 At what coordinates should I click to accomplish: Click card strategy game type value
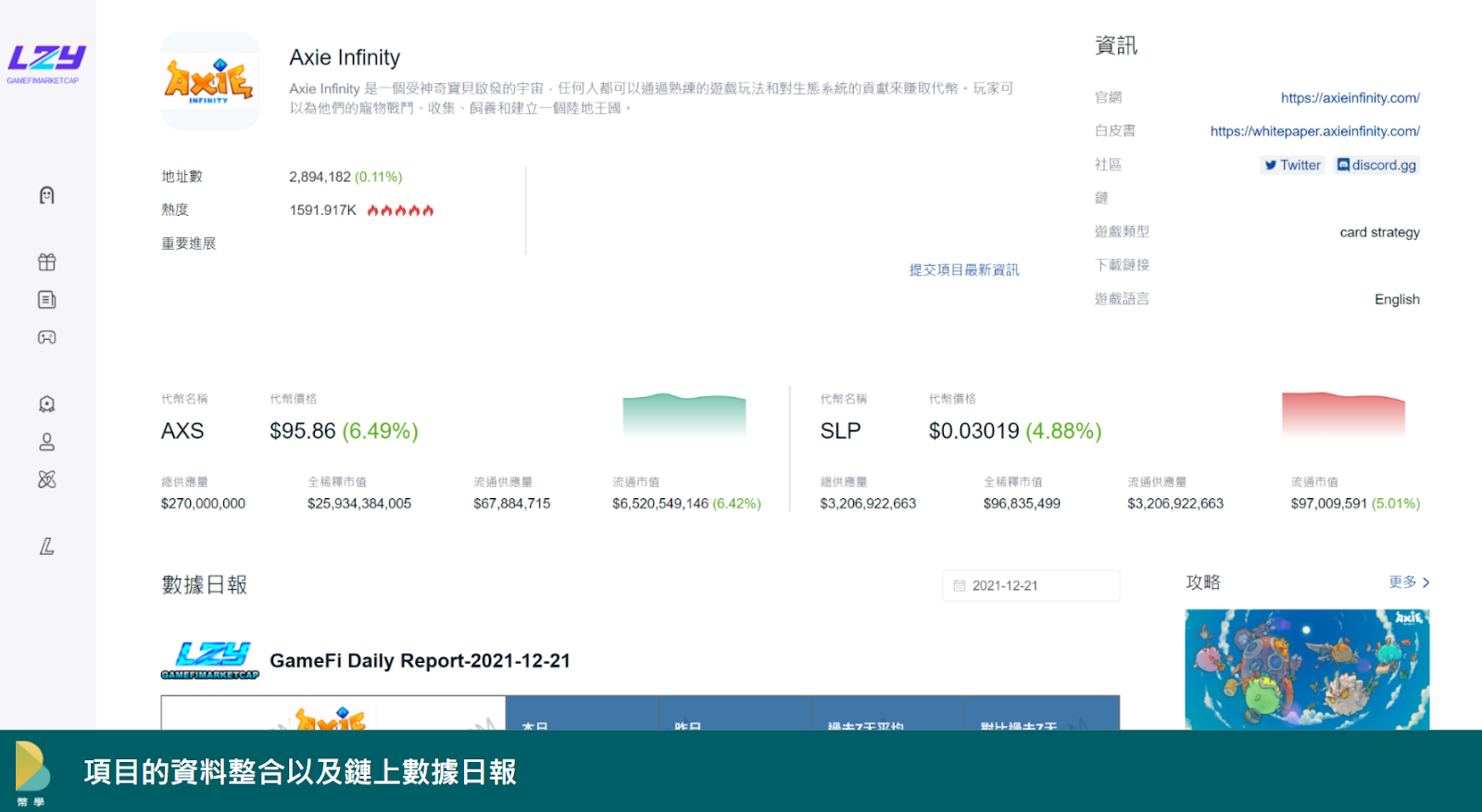[1379, 232]
